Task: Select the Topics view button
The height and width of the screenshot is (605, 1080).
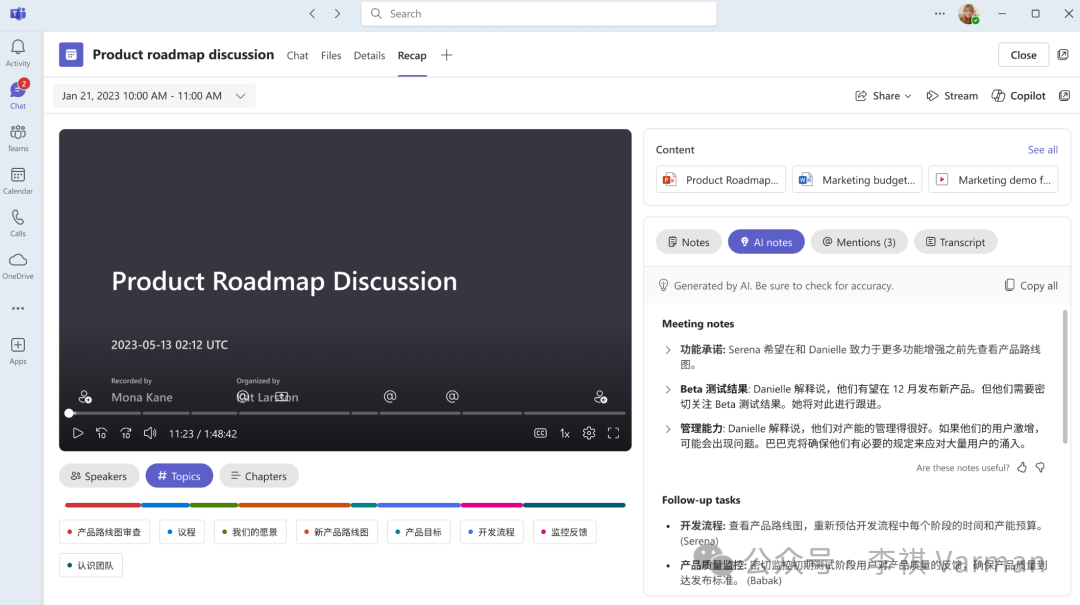Action: [179, 476]
